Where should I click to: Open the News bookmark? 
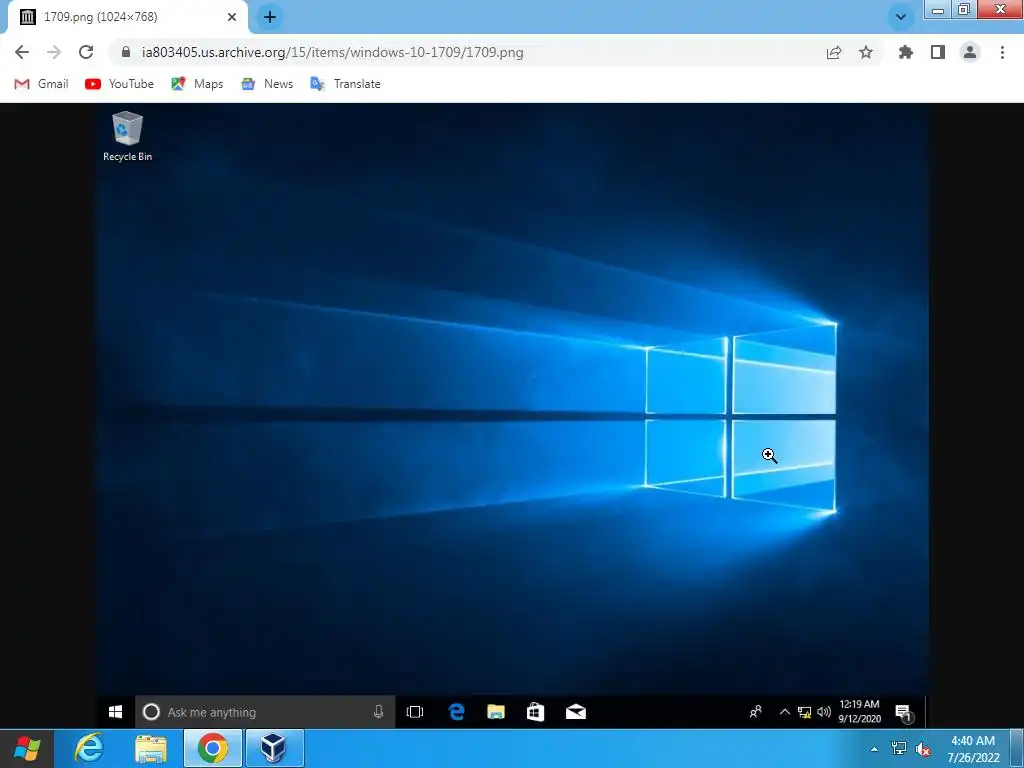click(x=267, y=84)
